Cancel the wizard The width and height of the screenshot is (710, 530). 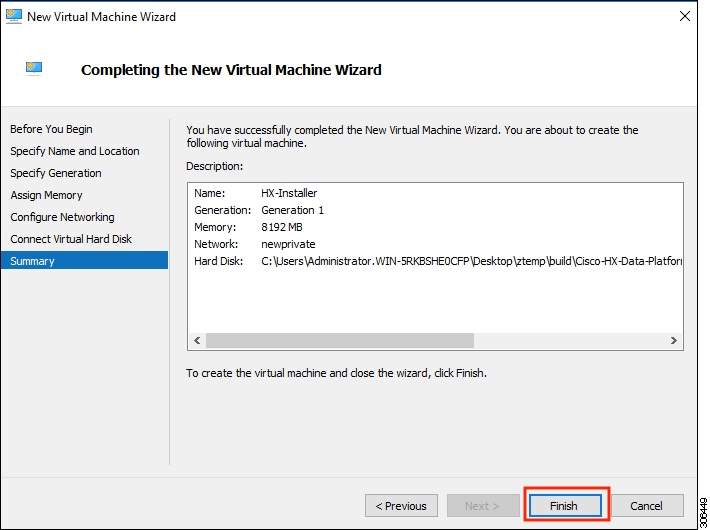[647, 506]
